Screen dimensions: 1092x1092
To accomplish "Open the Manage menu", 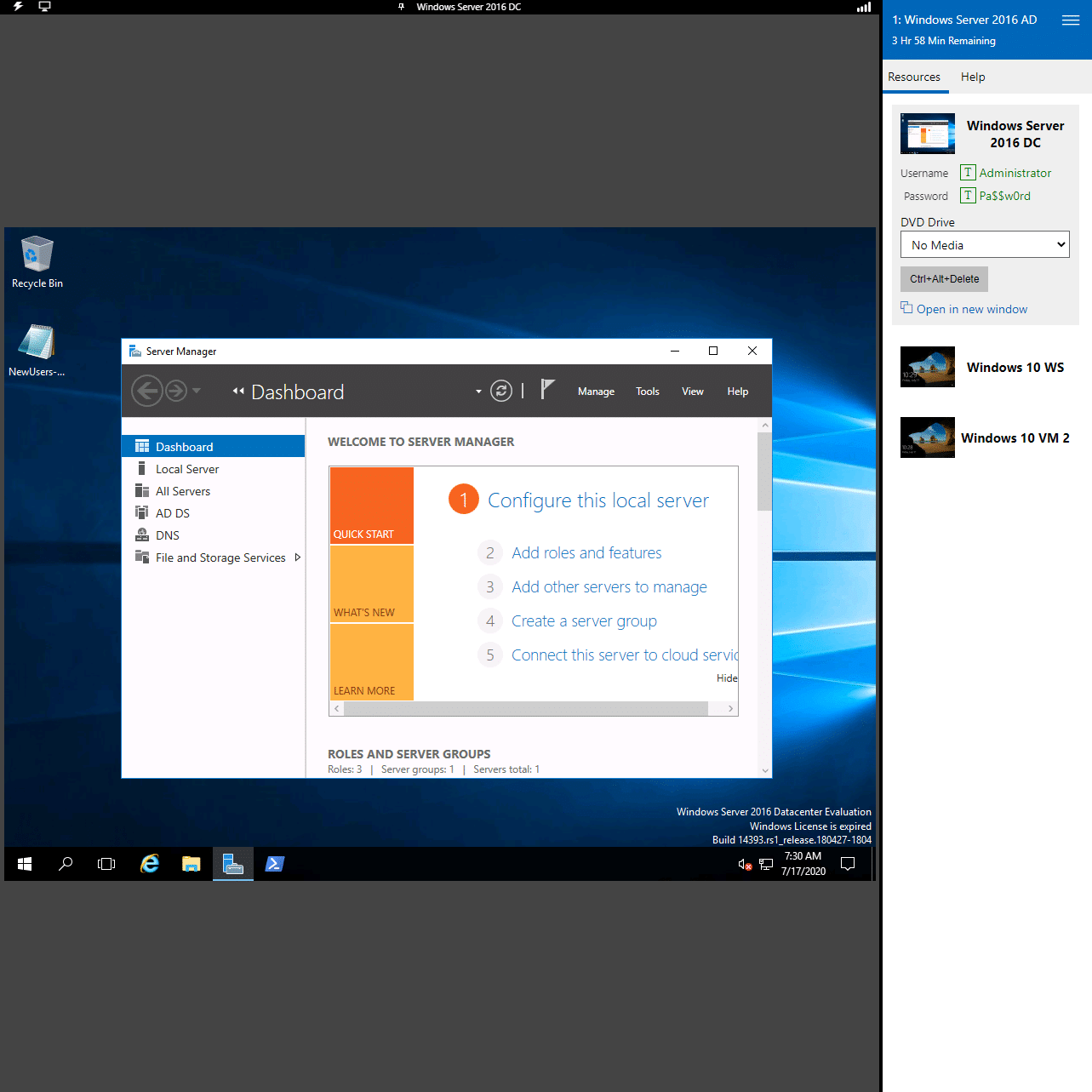I will point(596,392).
